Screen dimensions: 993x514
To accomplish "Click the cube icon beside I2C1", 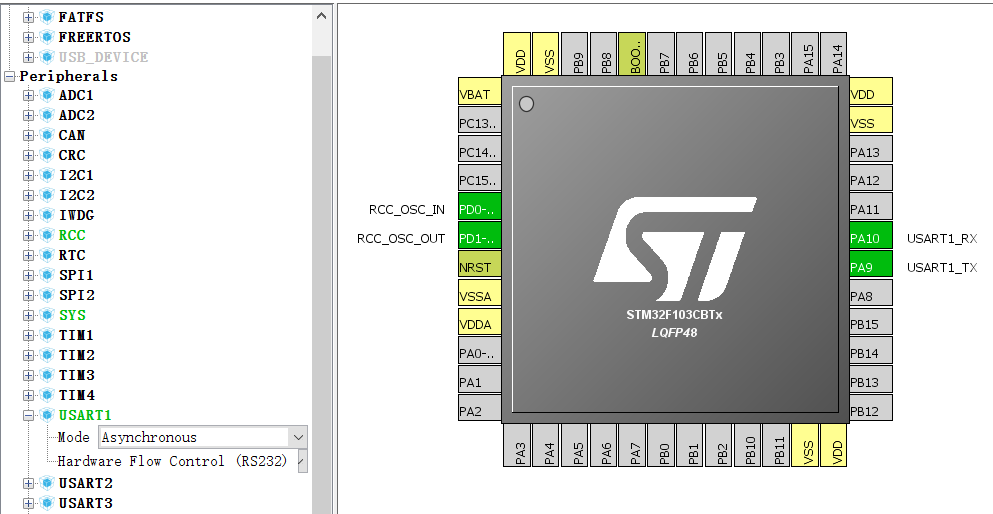I will (x=46, y=175).
